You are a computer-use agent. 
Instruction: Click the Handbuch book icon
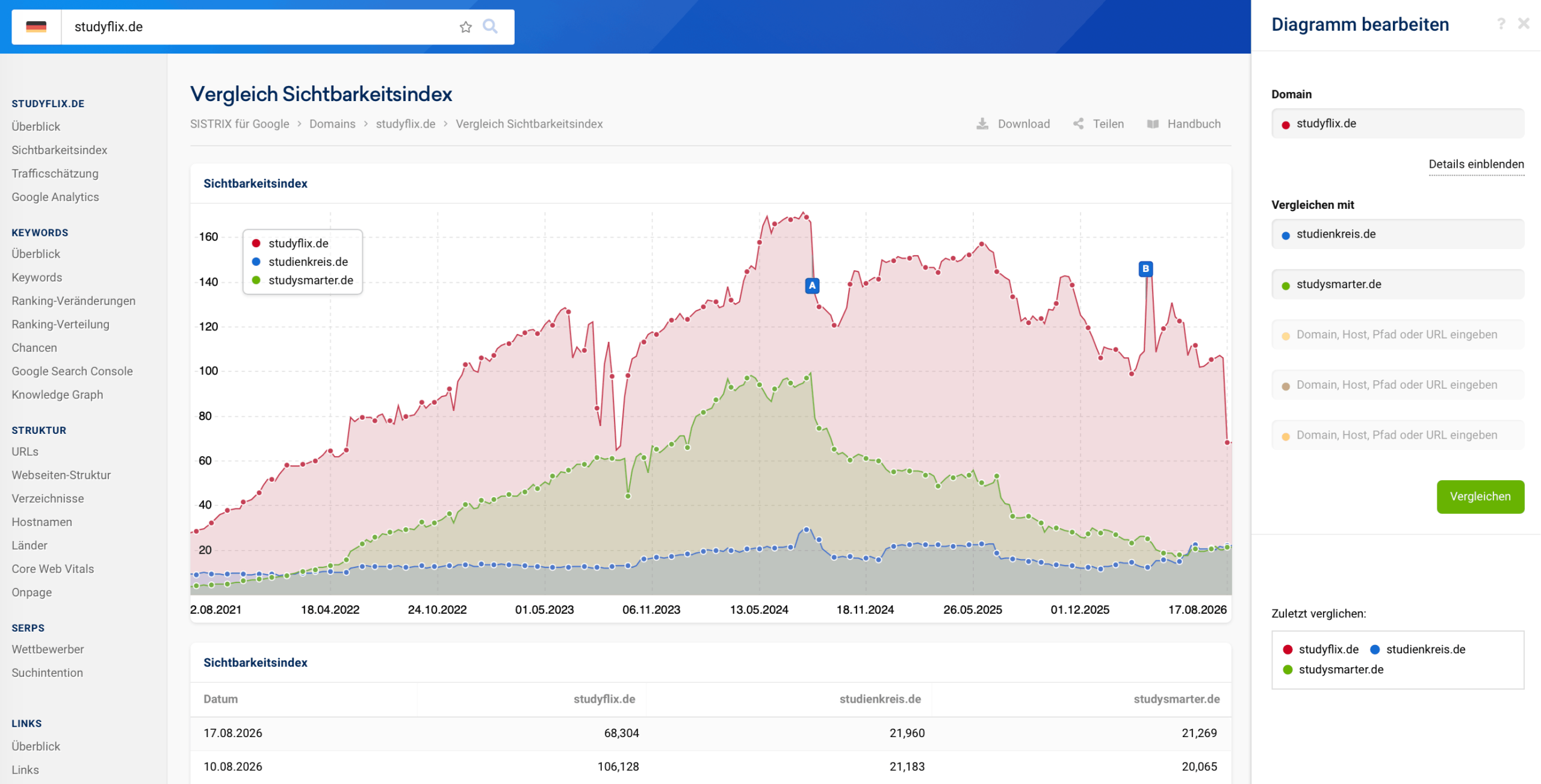(x=1153, y=124)
